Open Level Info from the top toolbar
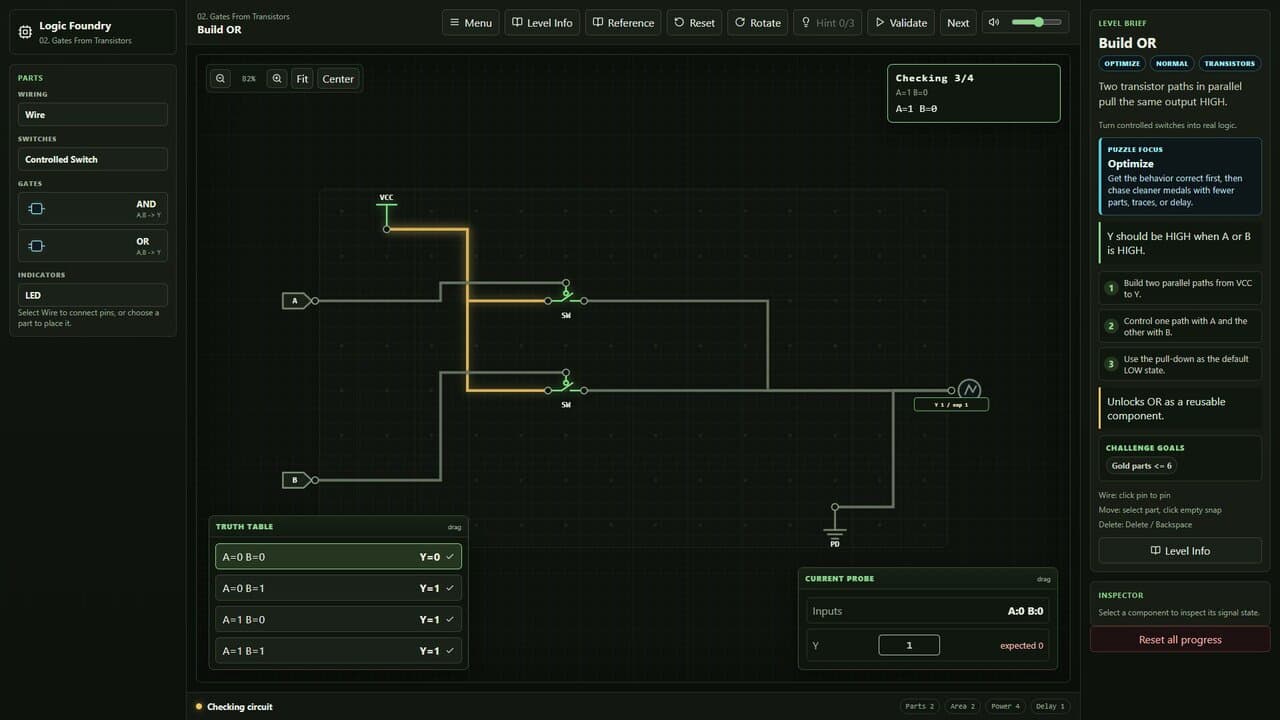The height and width of the screenshot is (720, 1280). (542, 23)
